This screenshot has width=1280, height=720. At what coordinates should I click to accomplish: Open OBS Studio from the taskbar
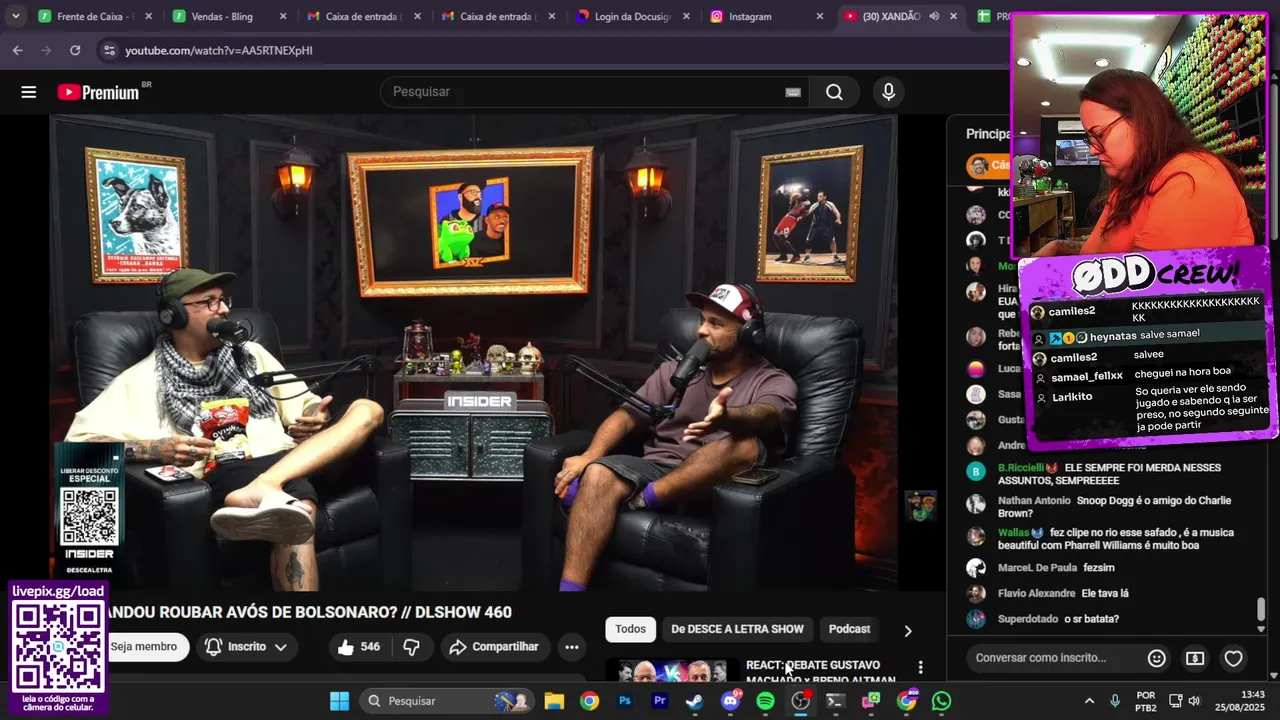(800, 701)
